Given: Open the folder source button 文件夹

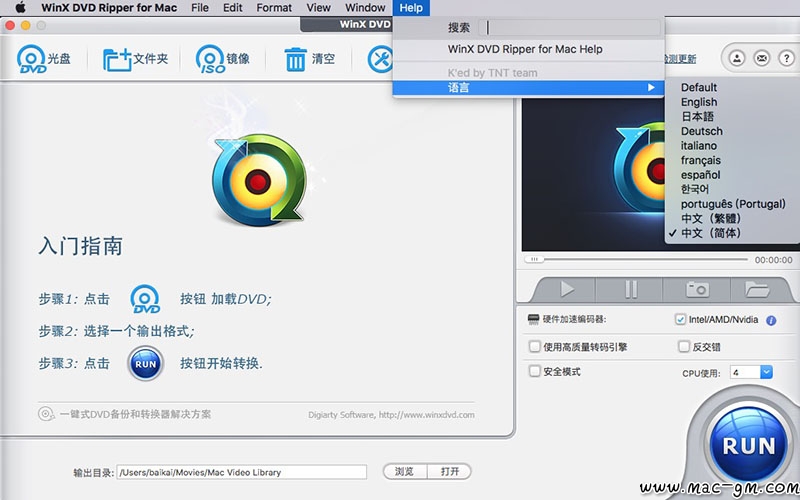Looking at the screenshot, I should 135,59.
